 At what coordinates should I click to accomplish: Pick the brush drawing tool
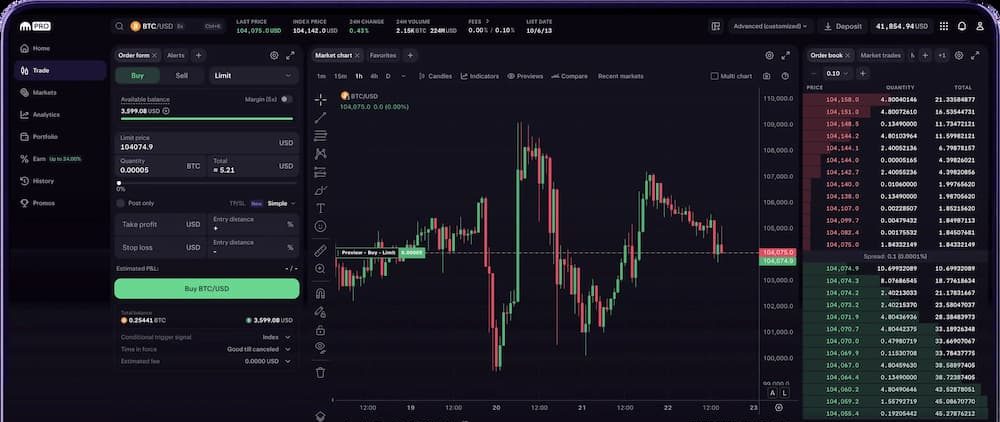[x=320, y=190]
